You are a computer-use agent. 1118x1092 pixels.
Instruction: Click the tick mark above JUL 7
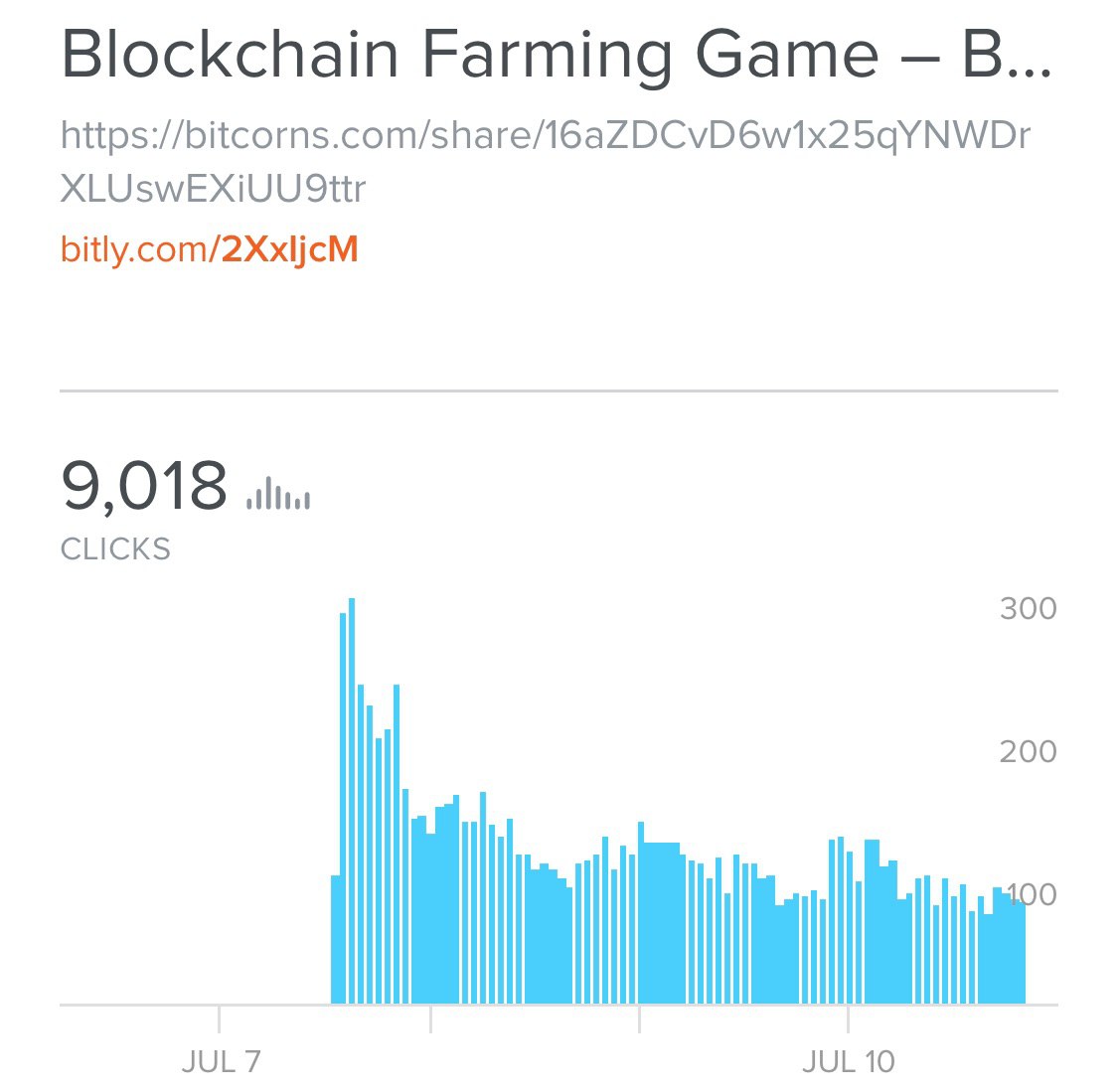[x=219, y=1018]
